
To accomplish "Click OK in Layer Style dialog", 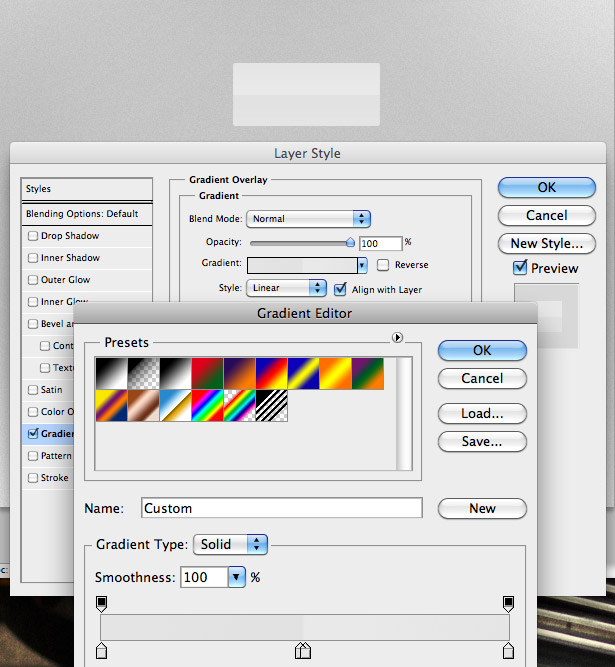I will (x=547, y=188).
